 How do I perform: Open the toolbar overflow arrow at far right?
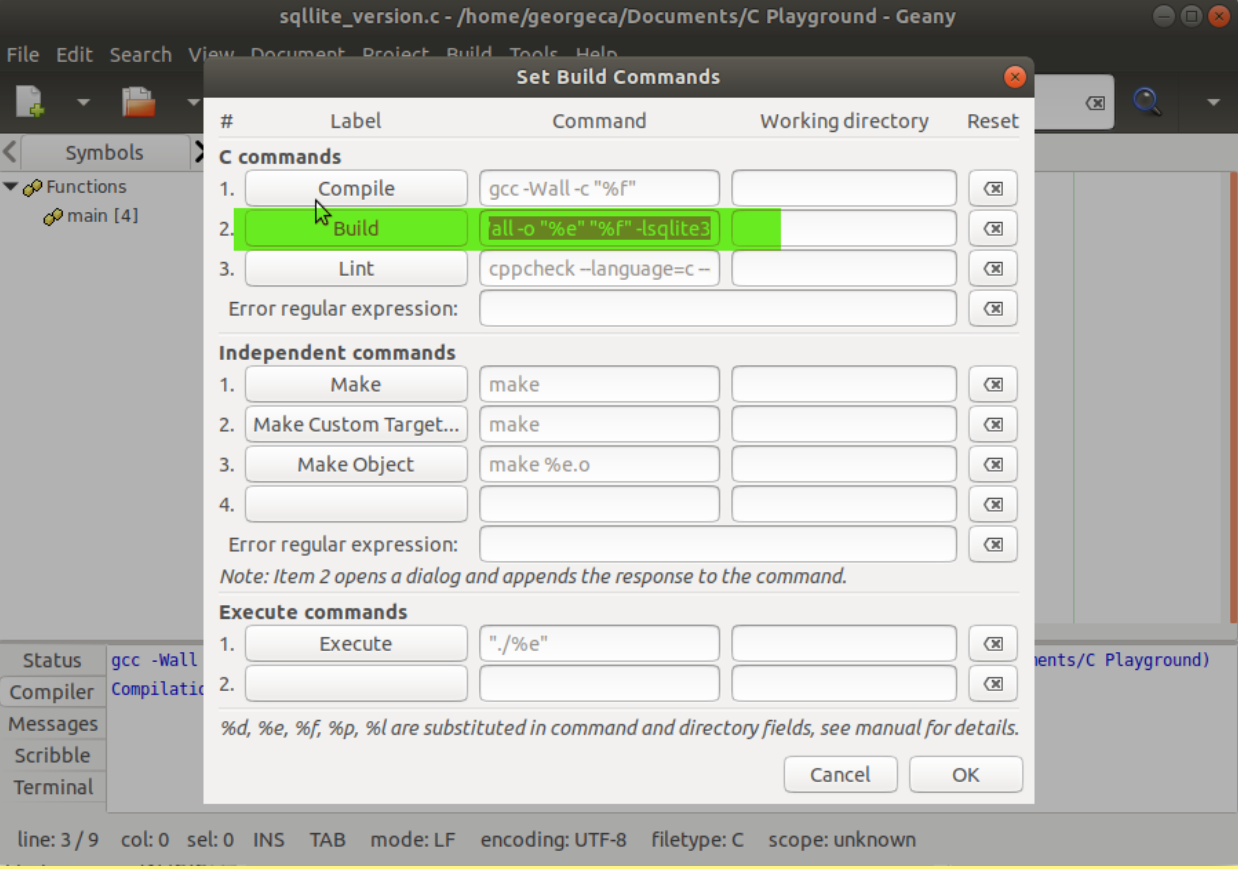(1213, 102)
